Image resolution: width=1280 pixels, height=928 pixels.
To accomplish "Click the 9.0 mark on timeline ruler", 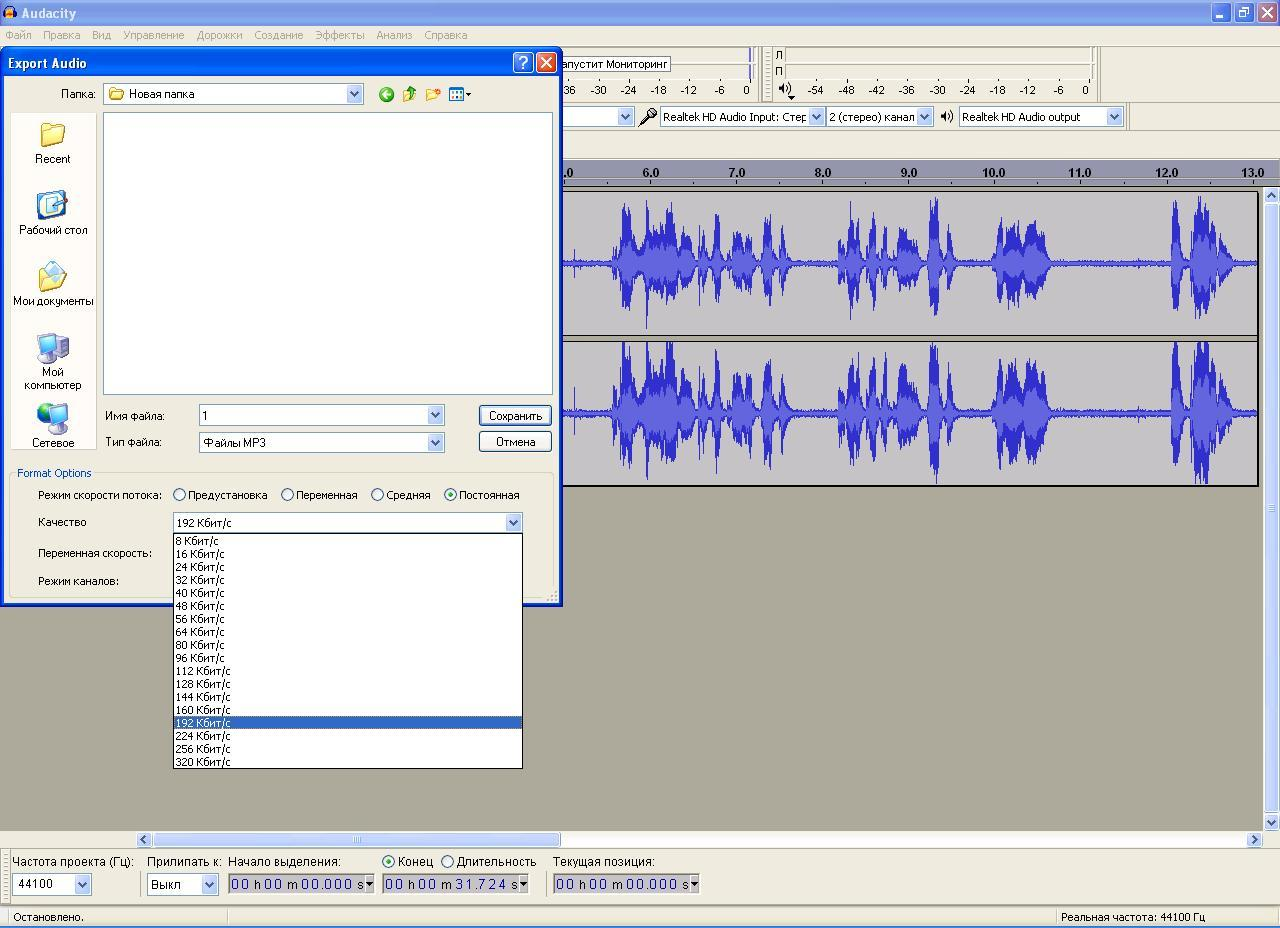I will (x=908, y=173).
